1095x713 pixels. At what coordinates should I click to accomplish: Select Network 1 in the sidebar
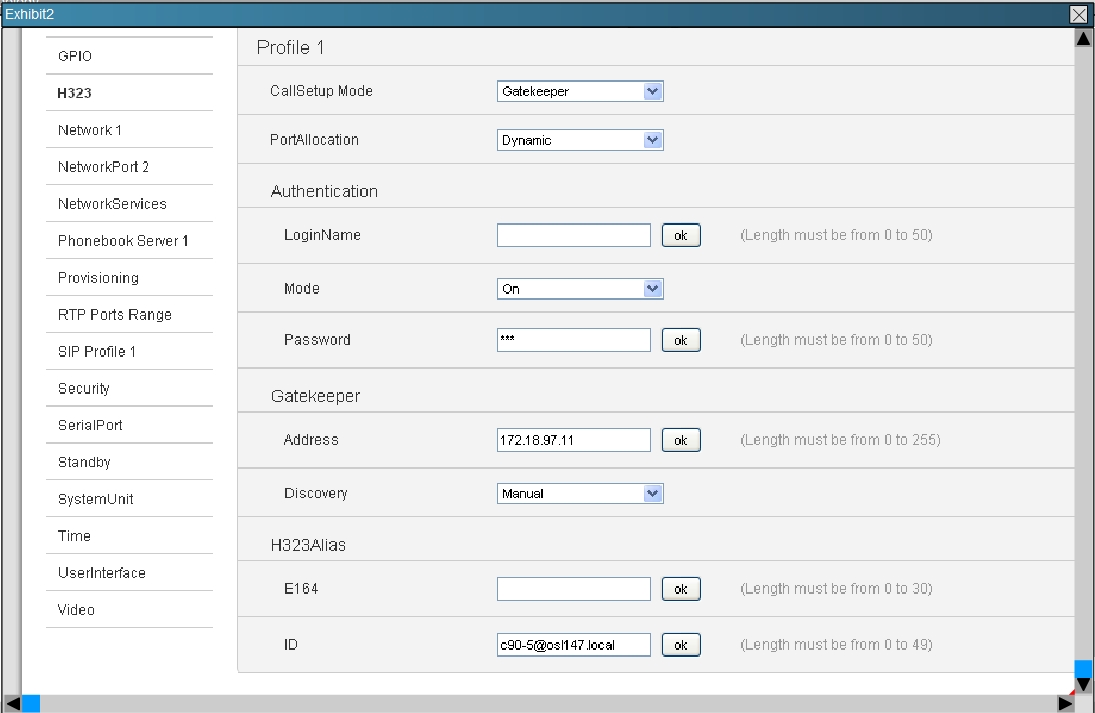pos(90,130)
